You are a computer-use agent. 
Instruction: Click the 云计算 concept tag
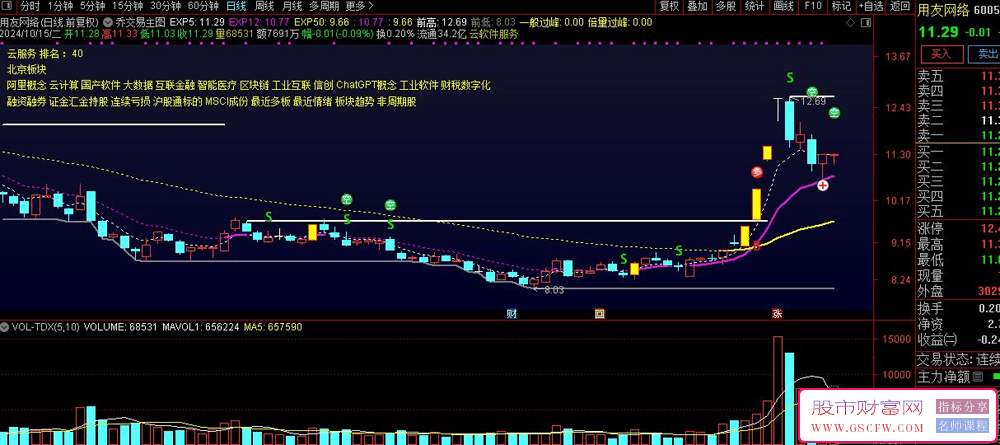63,85
